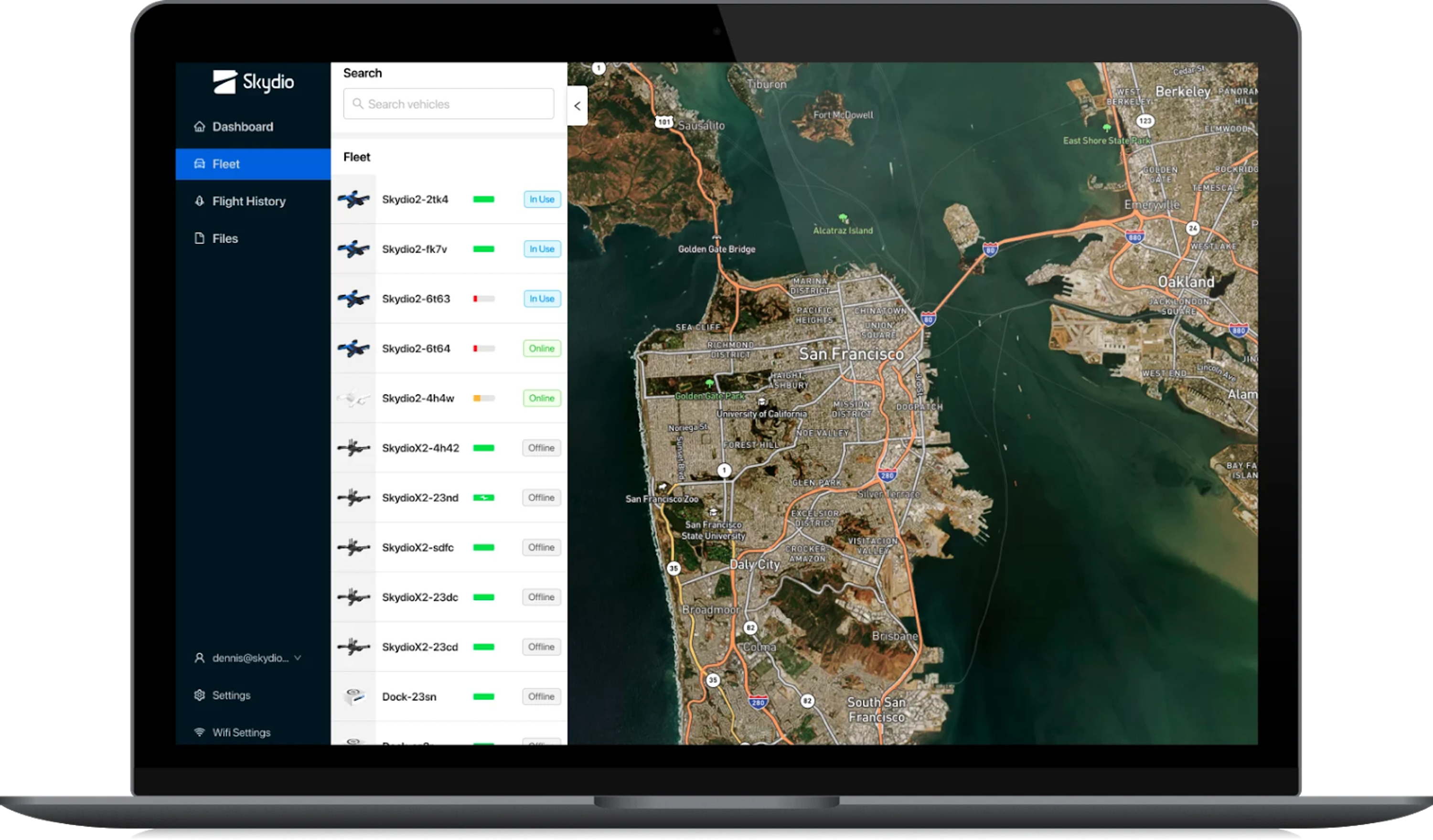This screenshot has width=1433, height=840.
Task: Click the Dock-23sn dock device icon
Action: pyautogui.click(x=353, y=696)
